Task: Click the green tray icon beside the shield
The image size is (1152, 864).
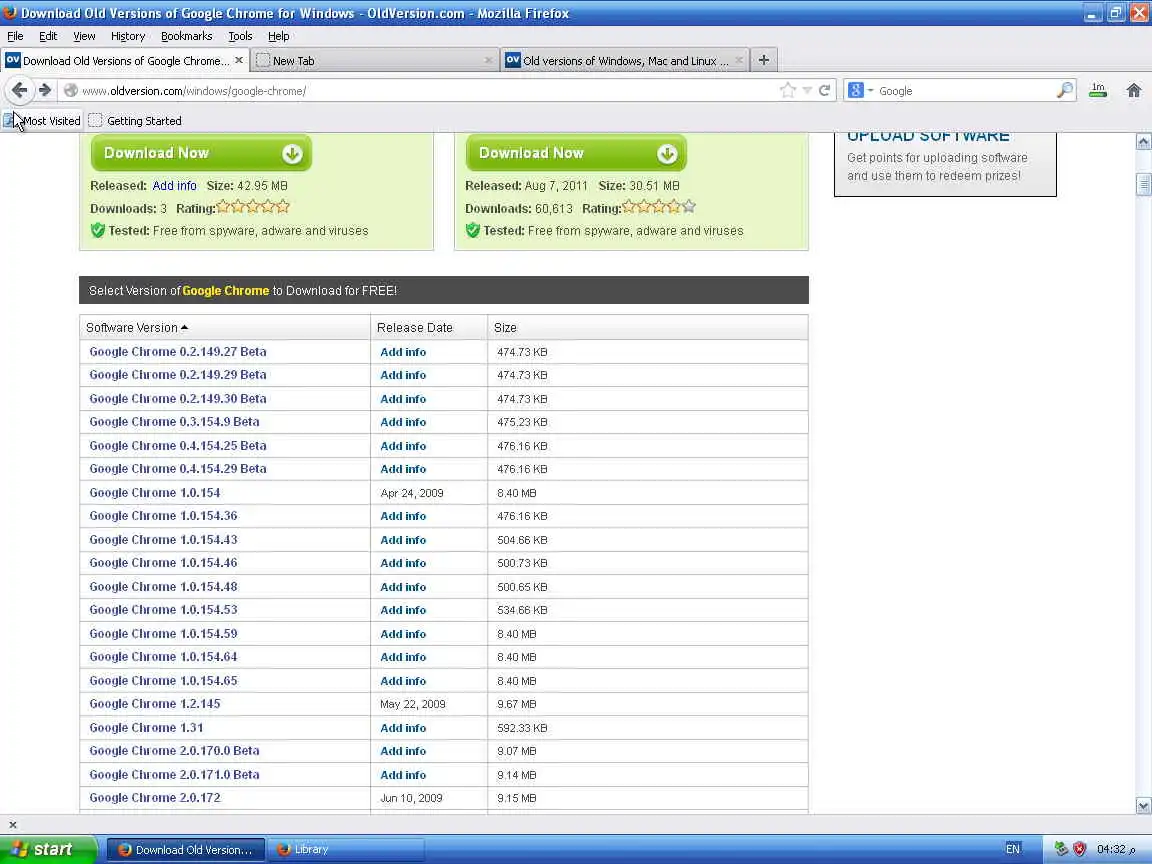Action: [1061, 849]
